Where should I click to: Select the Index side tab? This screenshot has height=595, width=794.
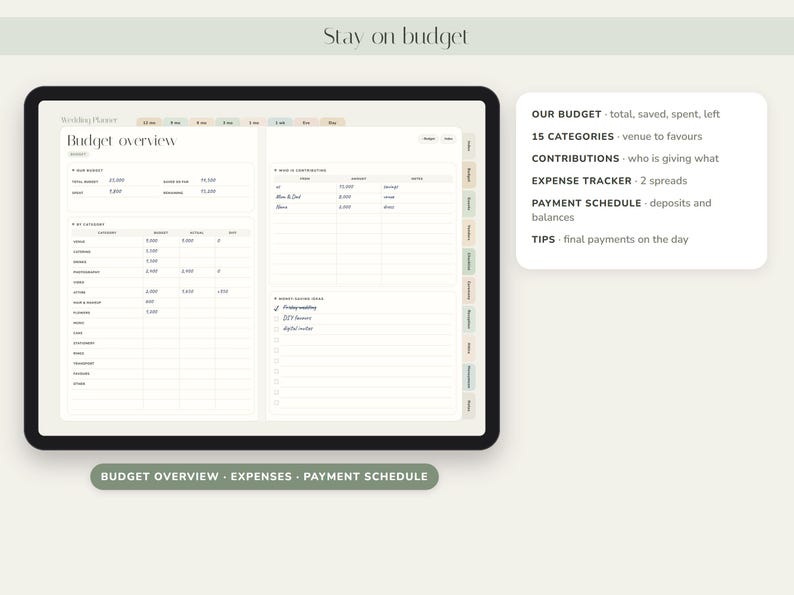click(x=469, y=146)
